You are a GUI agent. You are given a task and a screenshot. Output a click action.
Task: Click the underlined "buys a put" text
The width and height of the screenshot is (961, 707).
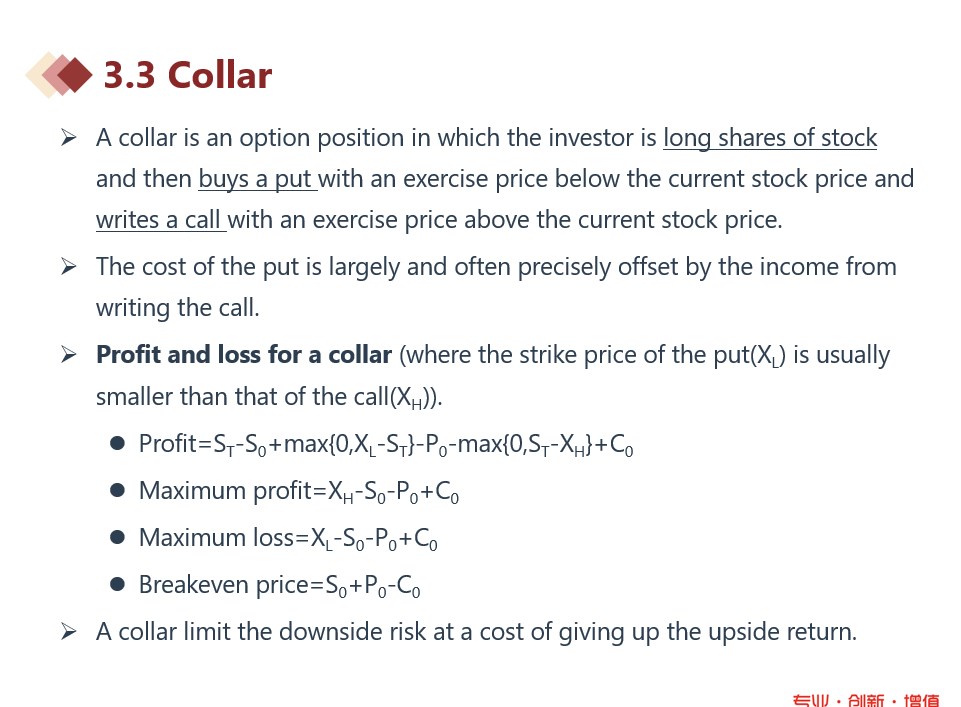point(256,179)
